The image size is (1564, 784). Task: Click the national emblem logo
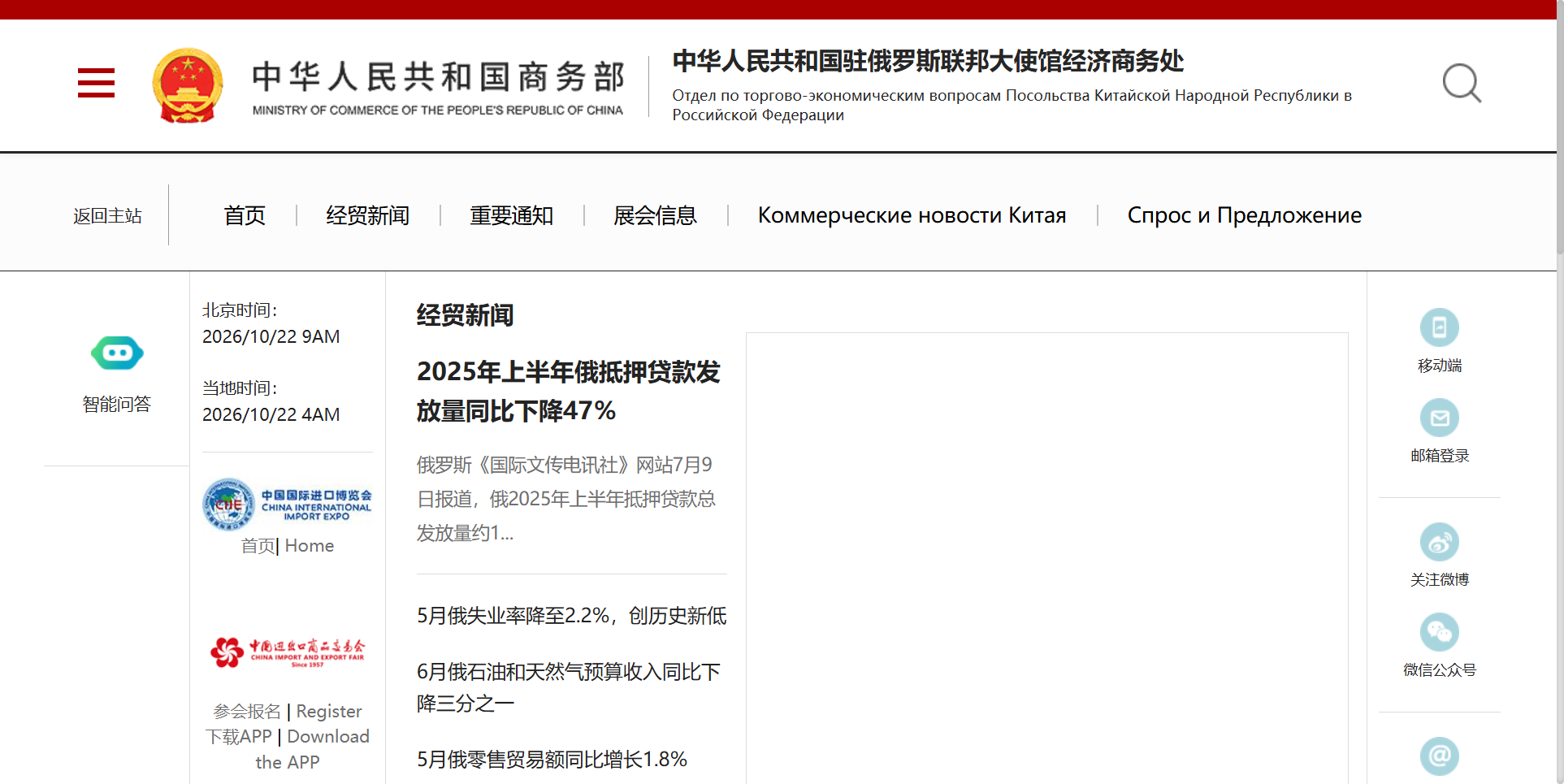[x=188, y=85]
